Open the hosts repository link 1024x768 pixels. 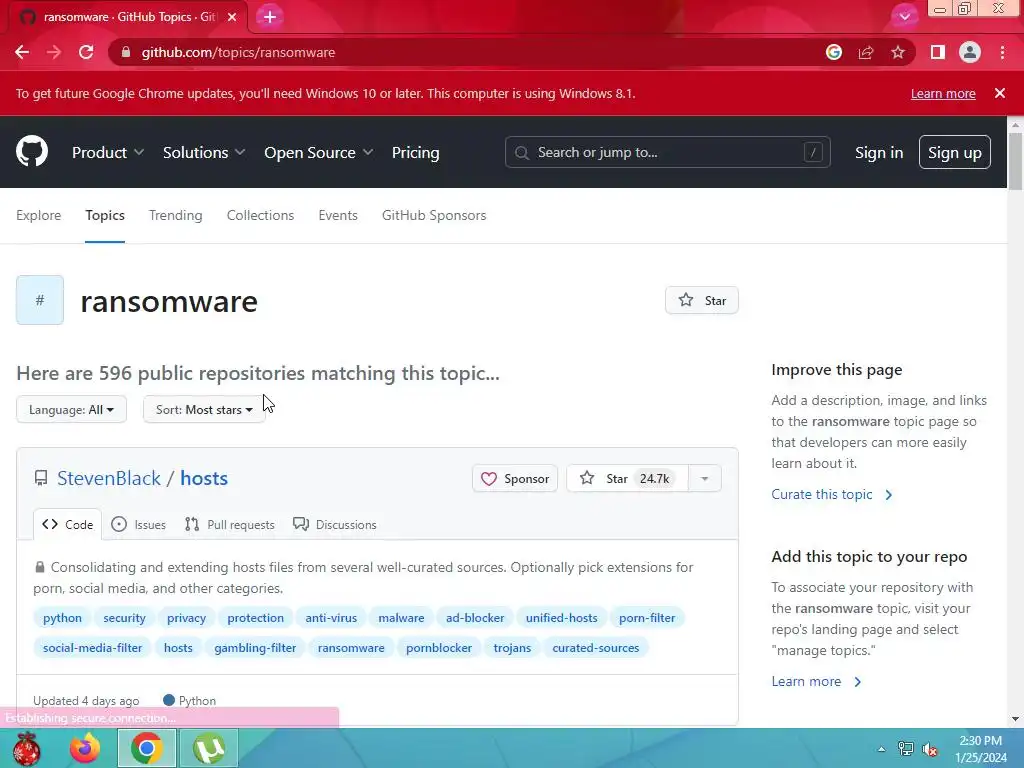204,478
